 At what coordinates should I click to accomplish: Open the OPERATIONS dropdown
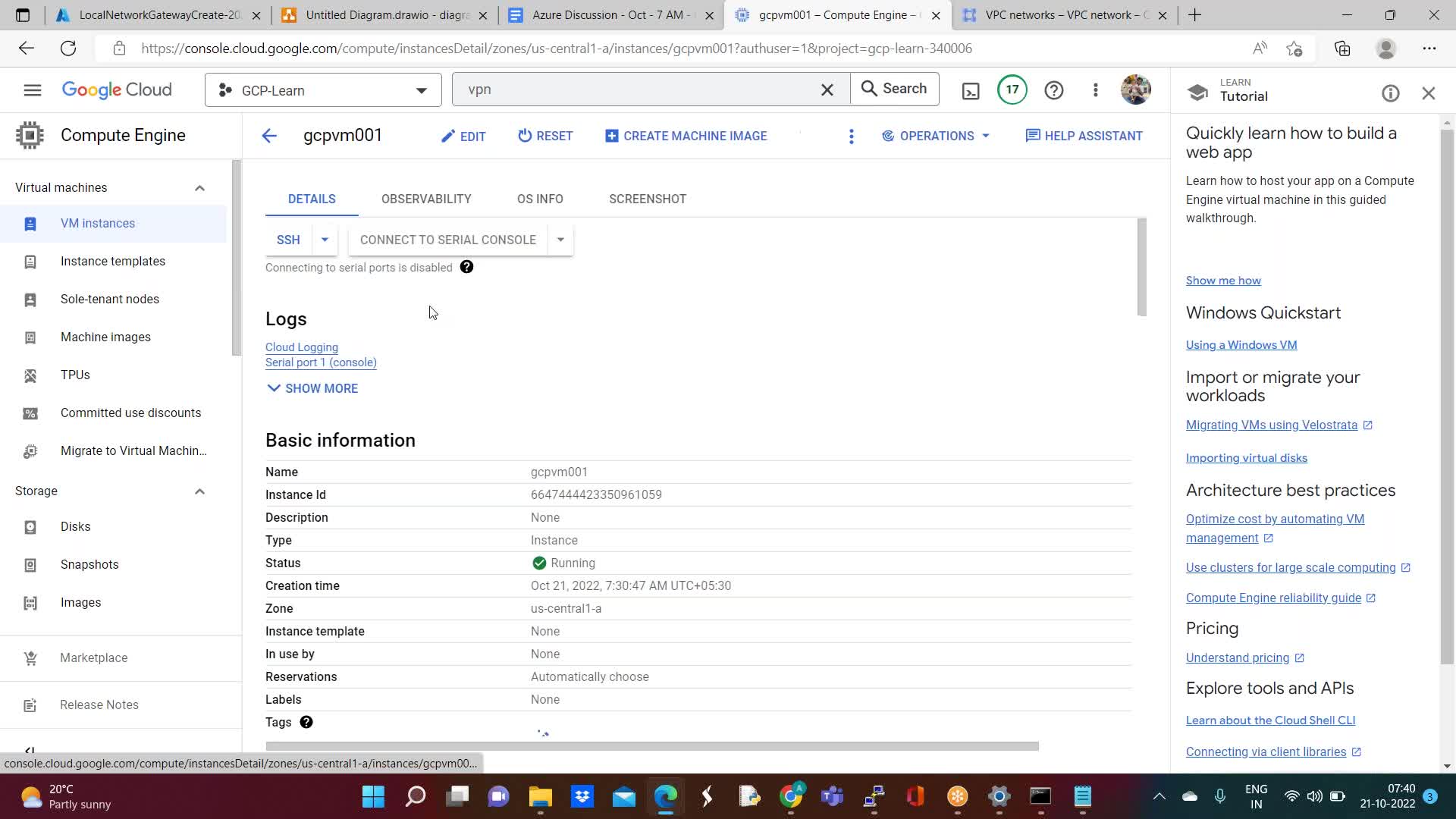tap(936, 136)
